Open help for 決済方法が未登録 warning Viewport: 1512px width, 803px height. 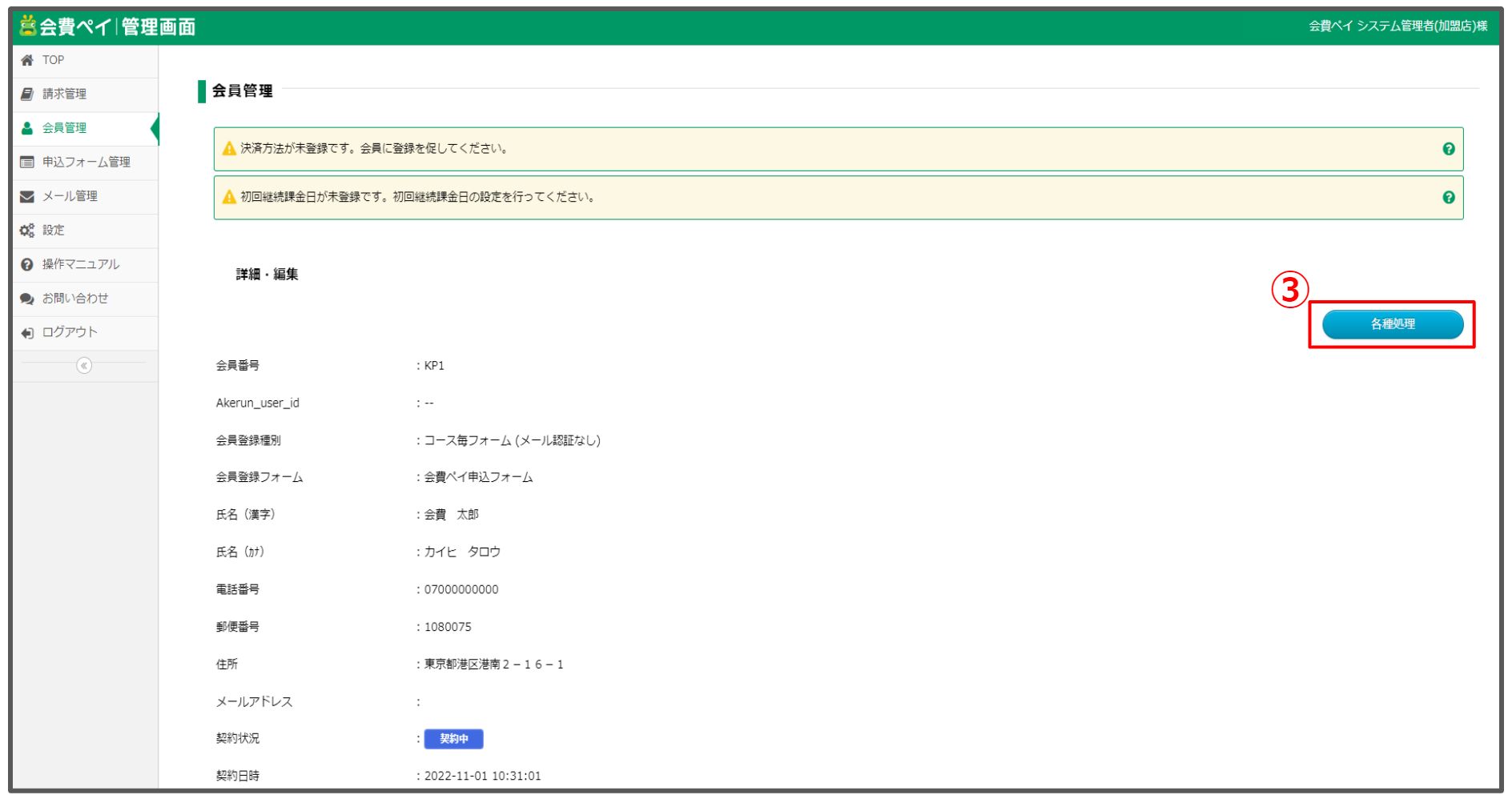(1448, 149)
